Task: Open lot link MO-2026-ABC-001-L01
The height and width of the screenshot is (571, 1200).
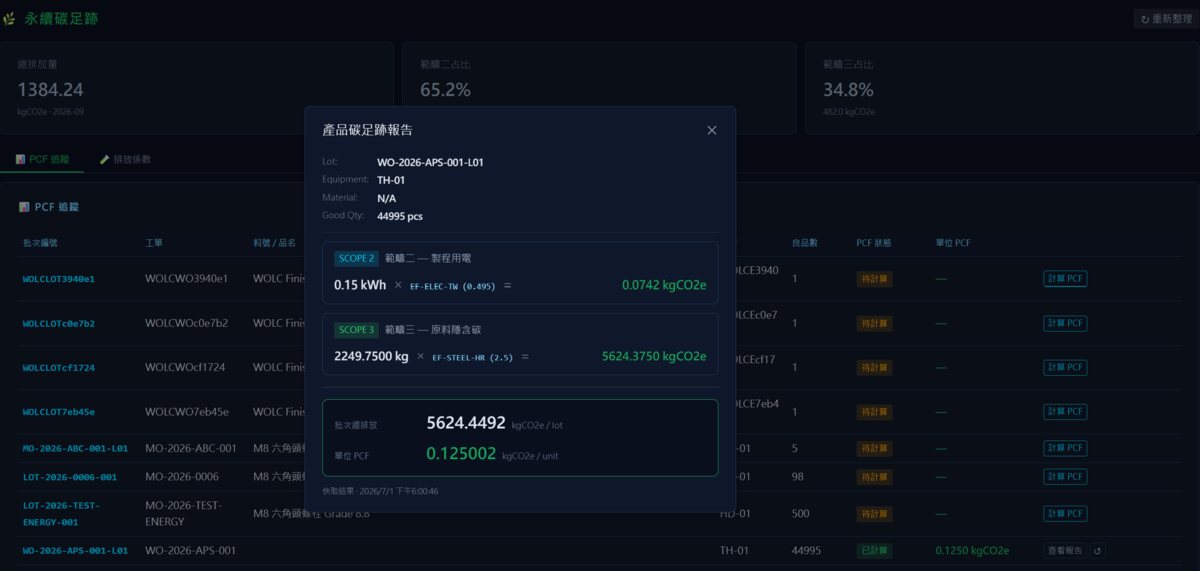Action: tap(75, 448)
